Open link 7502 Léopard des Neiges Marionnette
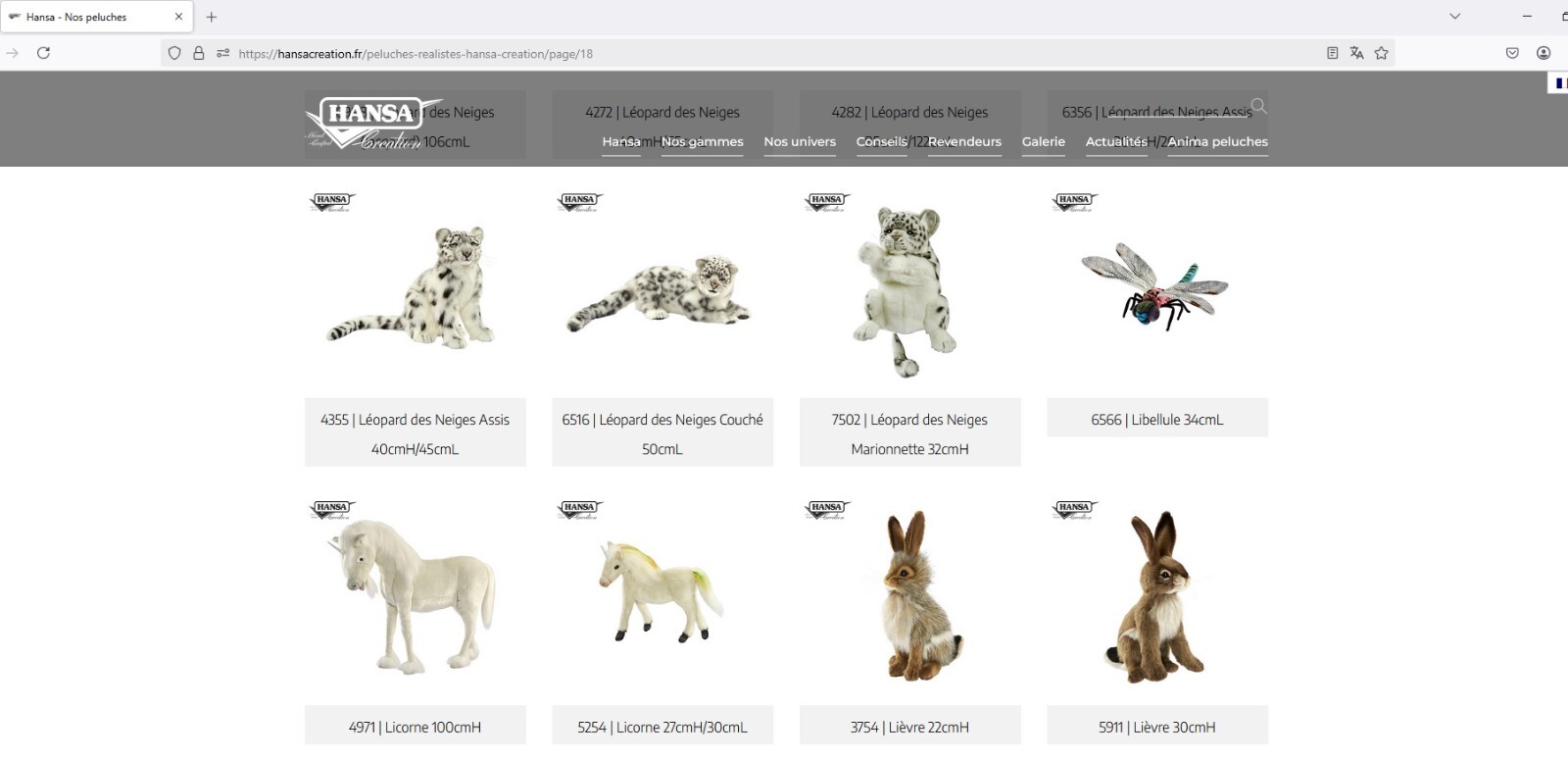The height and width of the screenshot is (760, 1568). tap(909, 433)
